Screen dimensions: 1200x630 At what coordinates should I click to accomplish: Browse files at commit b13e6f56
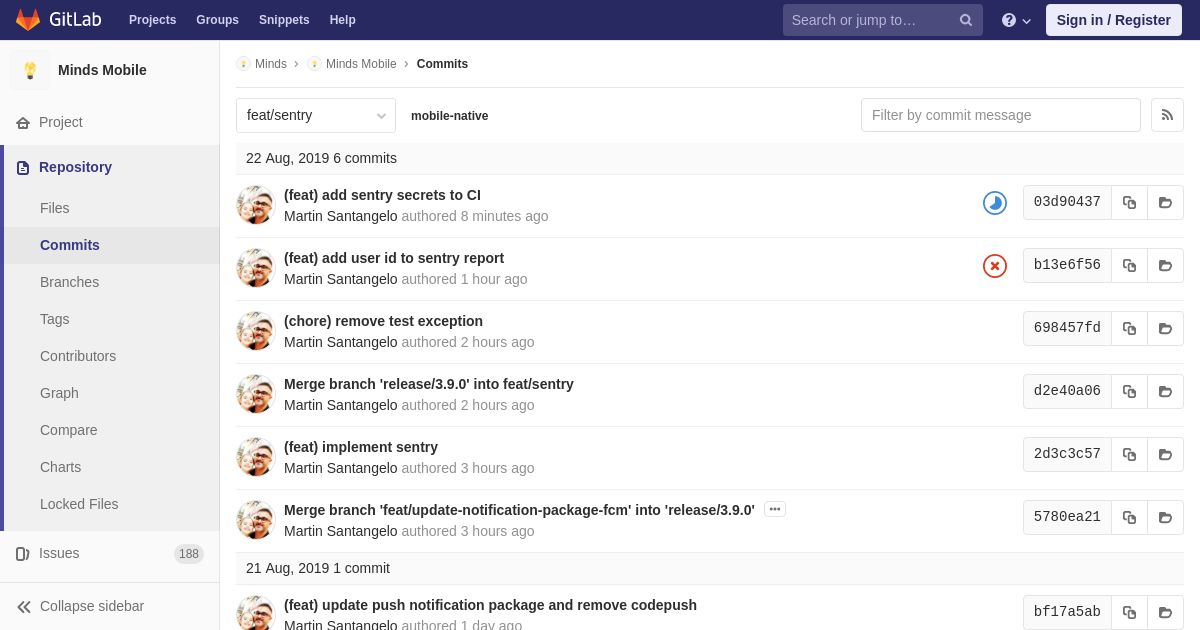[x=1165, y=265]
